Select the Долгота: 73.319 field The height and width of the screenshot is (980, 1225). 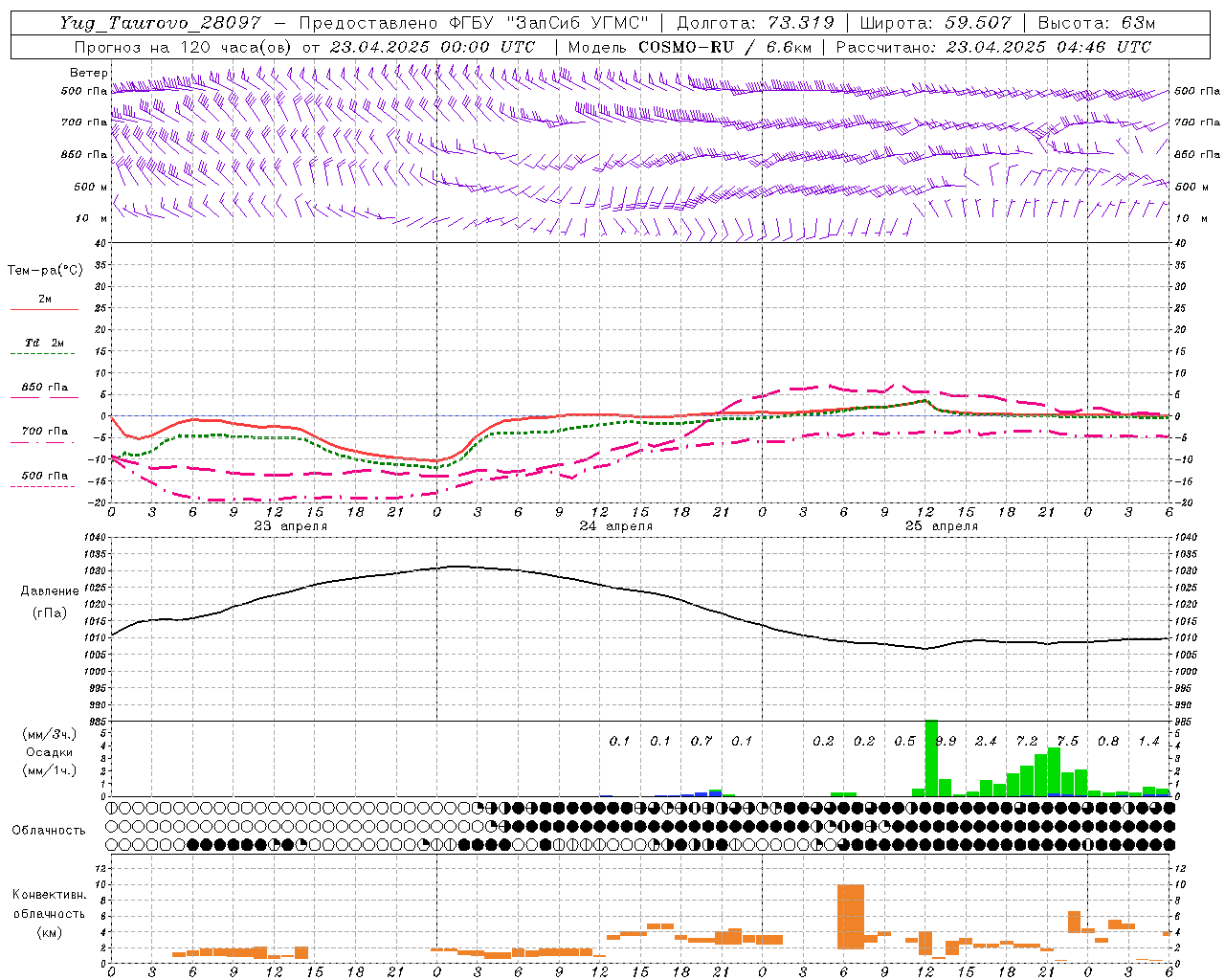[x=755, y=23]
